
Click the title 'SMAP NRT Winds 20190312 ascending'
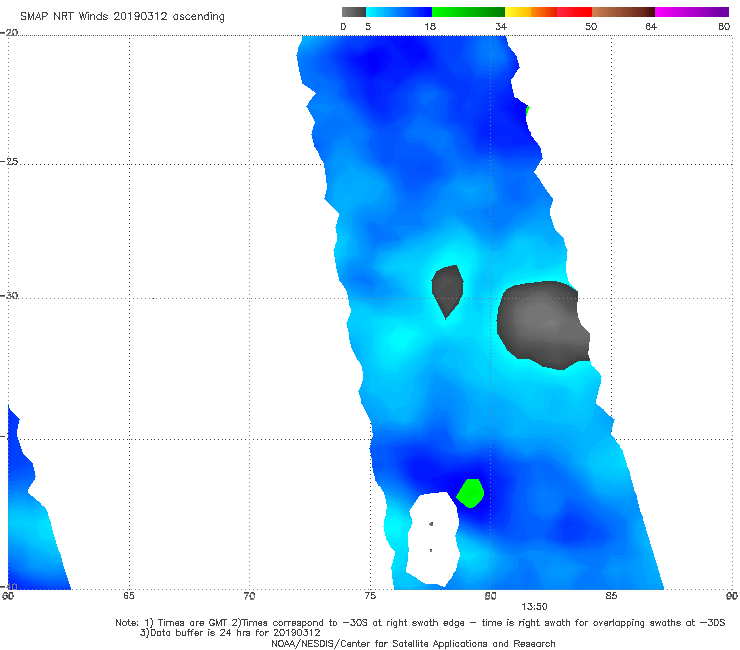coord(122,17)
